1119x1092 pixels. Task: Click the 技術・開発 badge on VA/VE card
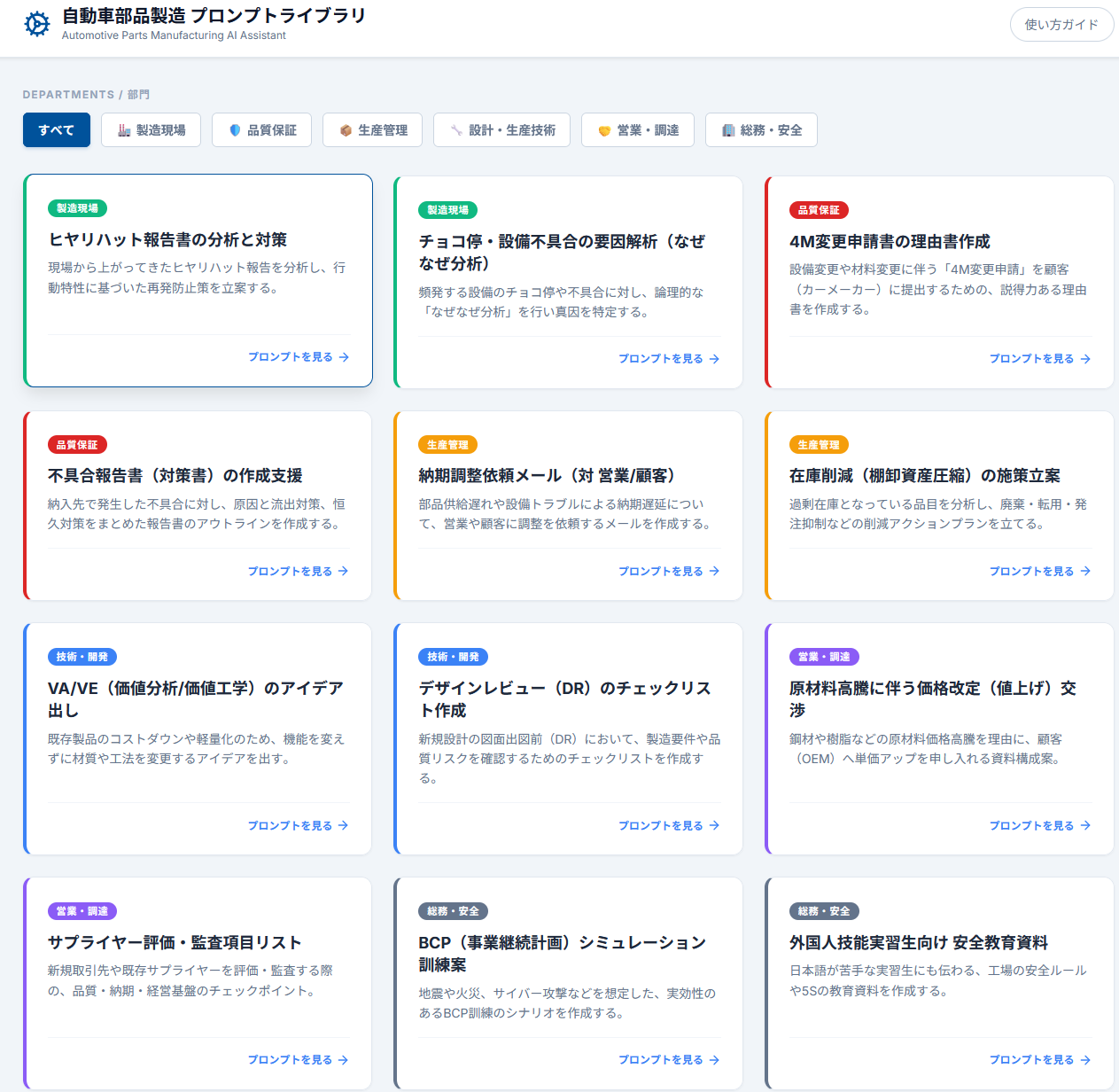[x=82, y=657]
